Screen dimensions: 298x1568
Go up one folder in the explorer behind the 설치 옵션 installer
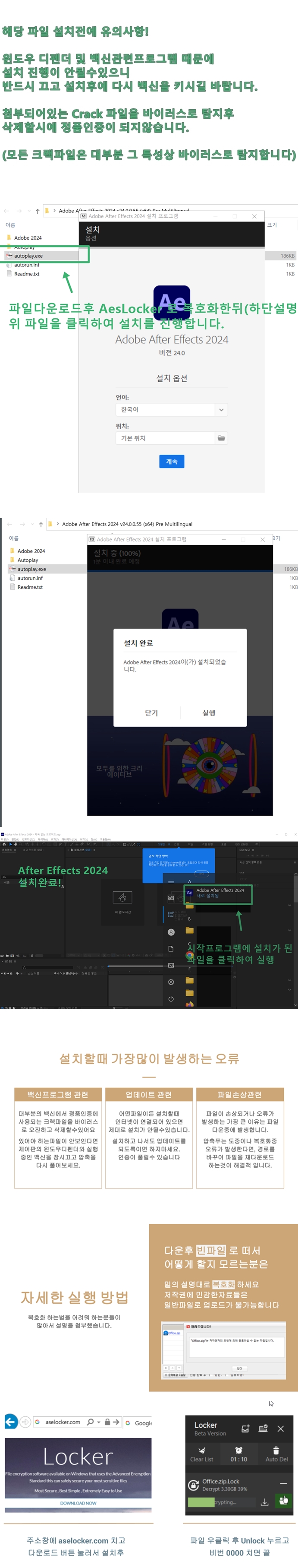[38, 211]
